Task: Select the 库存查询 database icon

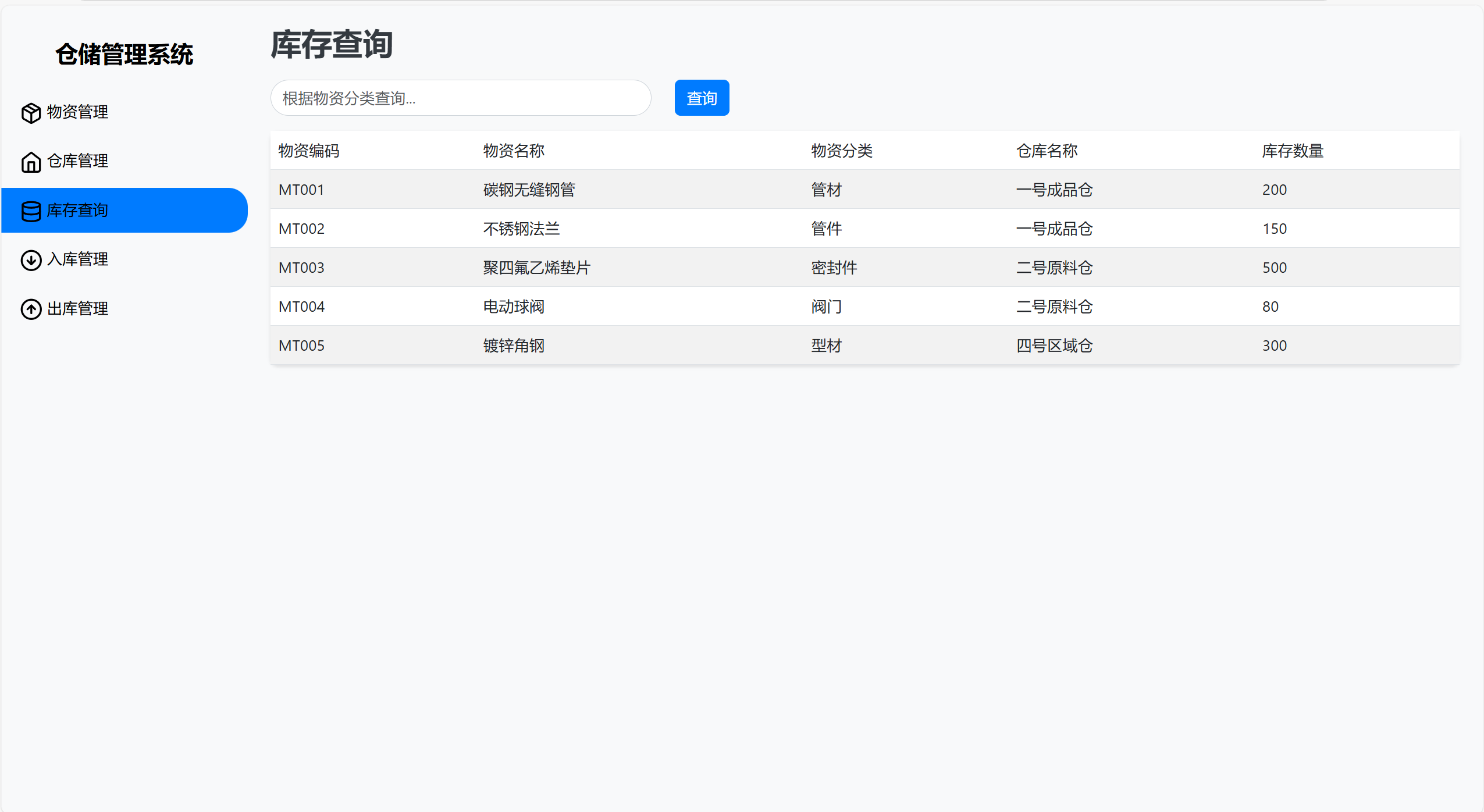Action: pos(30,211)
